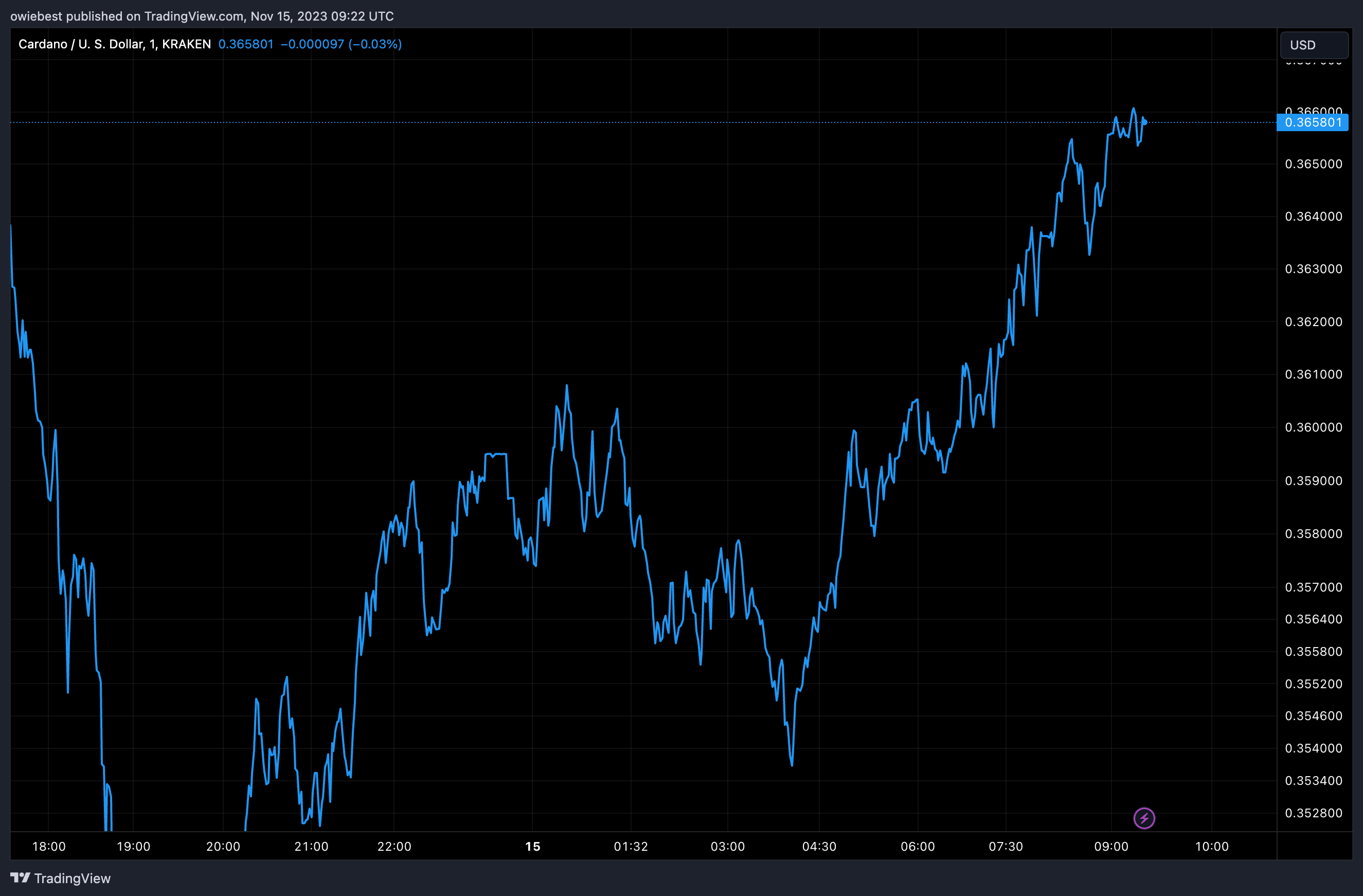
Task: Click the 0.360000 price axis label
Action: (1313, 427)
